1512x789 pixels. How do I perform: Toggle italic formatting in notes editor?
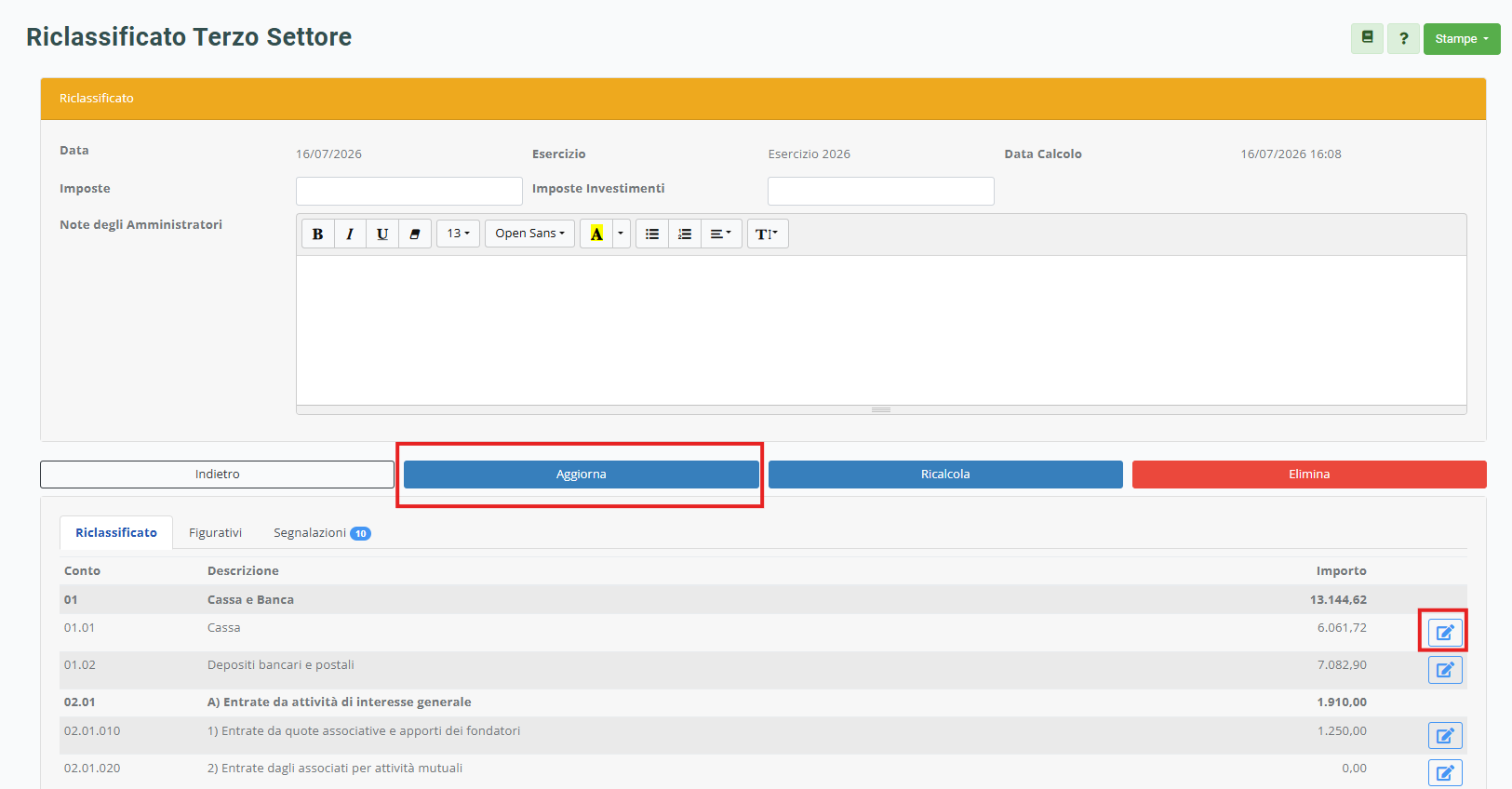(x=350, y=234)
